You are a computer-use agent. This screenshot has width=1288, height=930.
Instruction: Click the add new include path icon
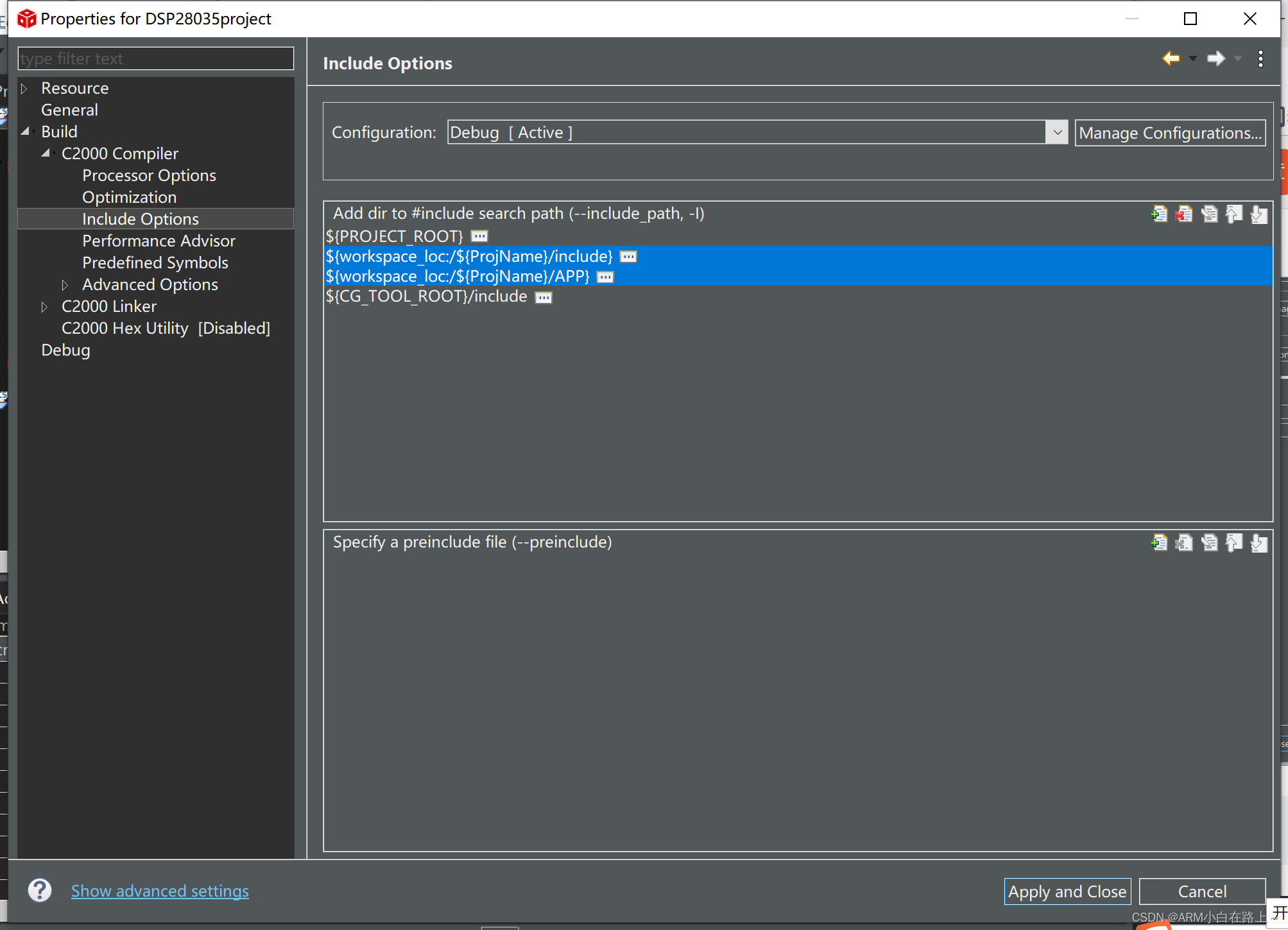(x=1160, y=213)
